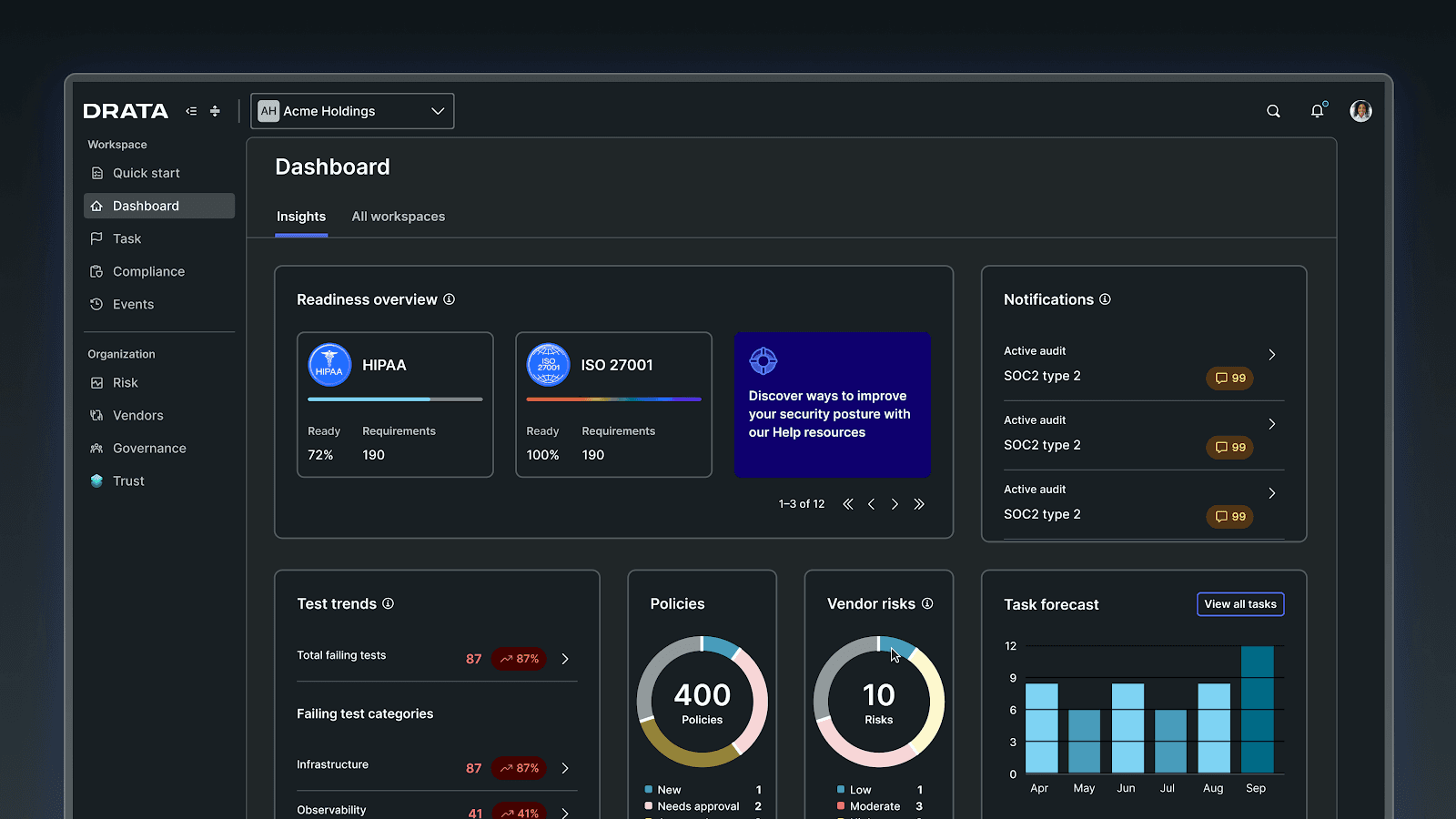
Task: Open the search icon in header
Action: click(x=1273, y=111)
